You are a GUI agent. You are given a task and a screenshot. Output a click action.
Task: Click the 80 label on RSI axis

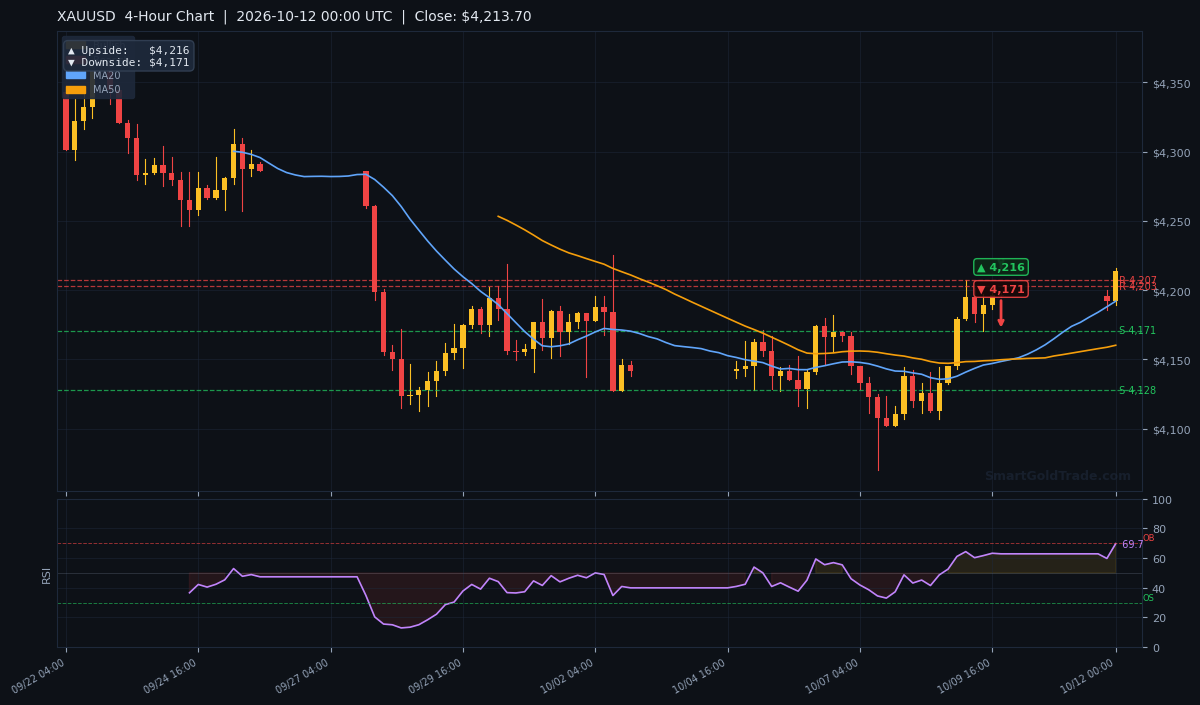click(1159, 530)
